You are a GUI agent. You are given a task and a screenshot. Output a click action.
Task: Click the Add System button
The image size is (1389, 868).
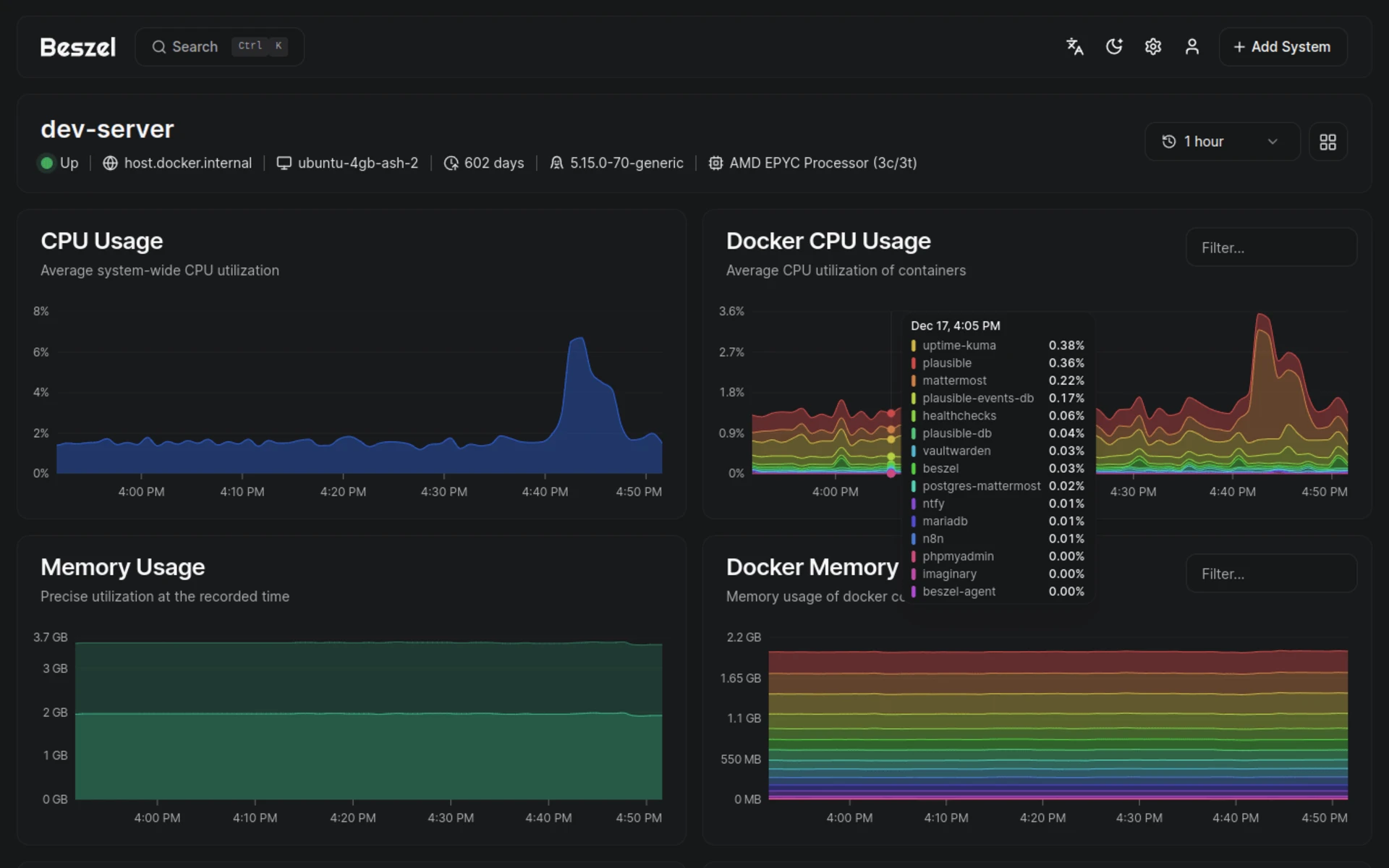pos(1283,47)
